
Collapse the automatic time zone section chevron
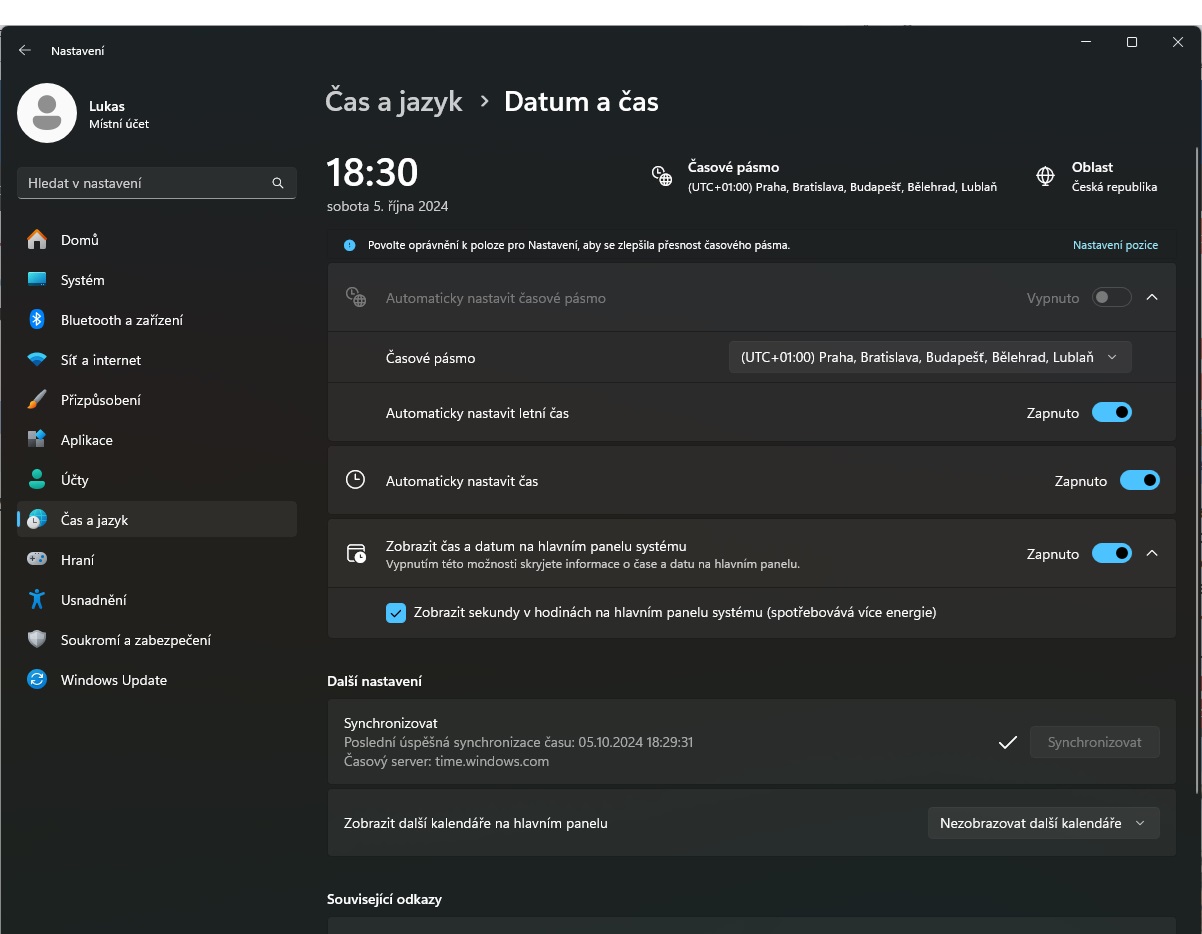tap(1152, 297)
